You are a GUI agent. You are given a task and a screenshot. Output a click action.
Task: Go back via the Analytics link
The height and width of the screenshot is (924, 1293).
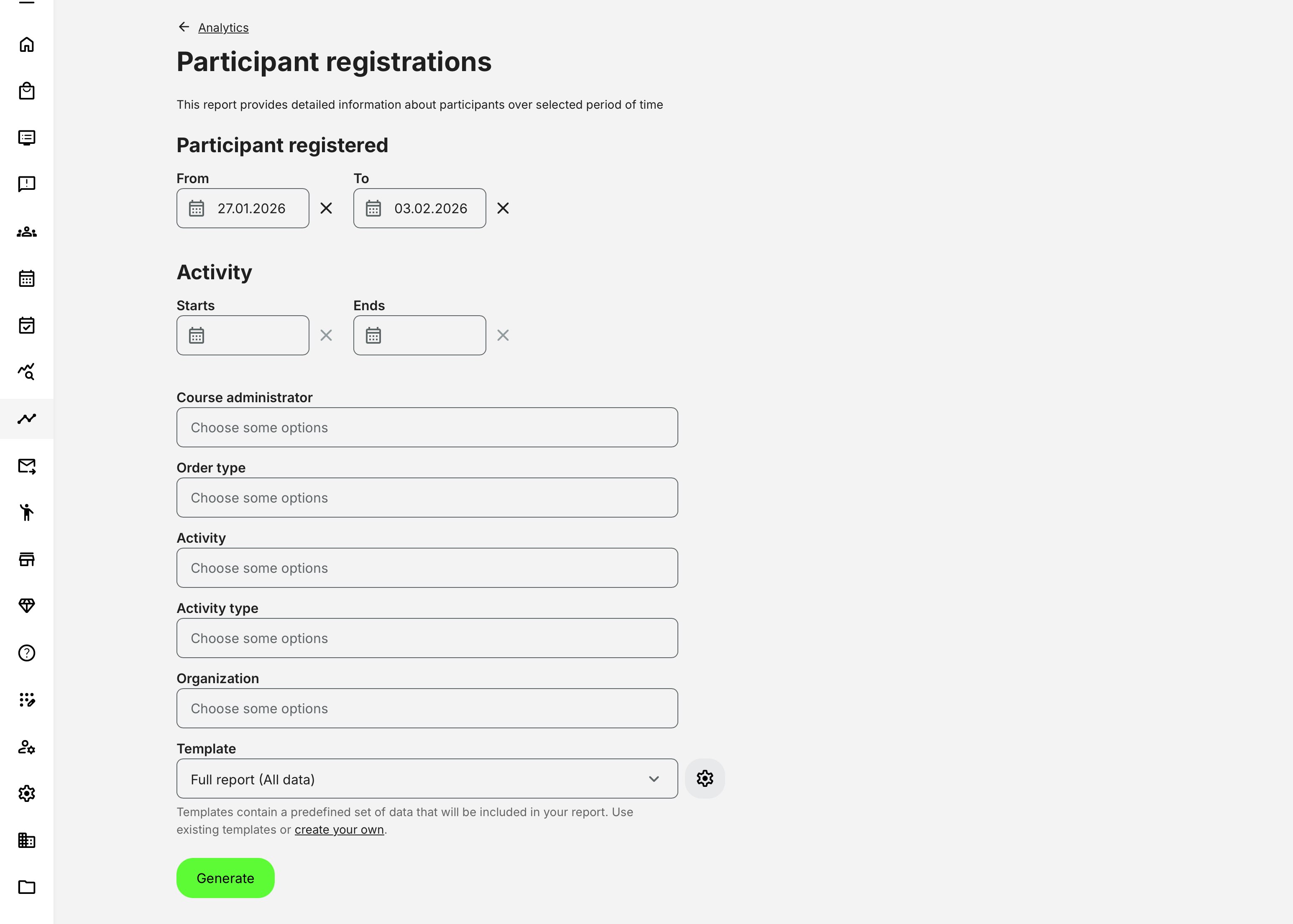pos(223,27)
